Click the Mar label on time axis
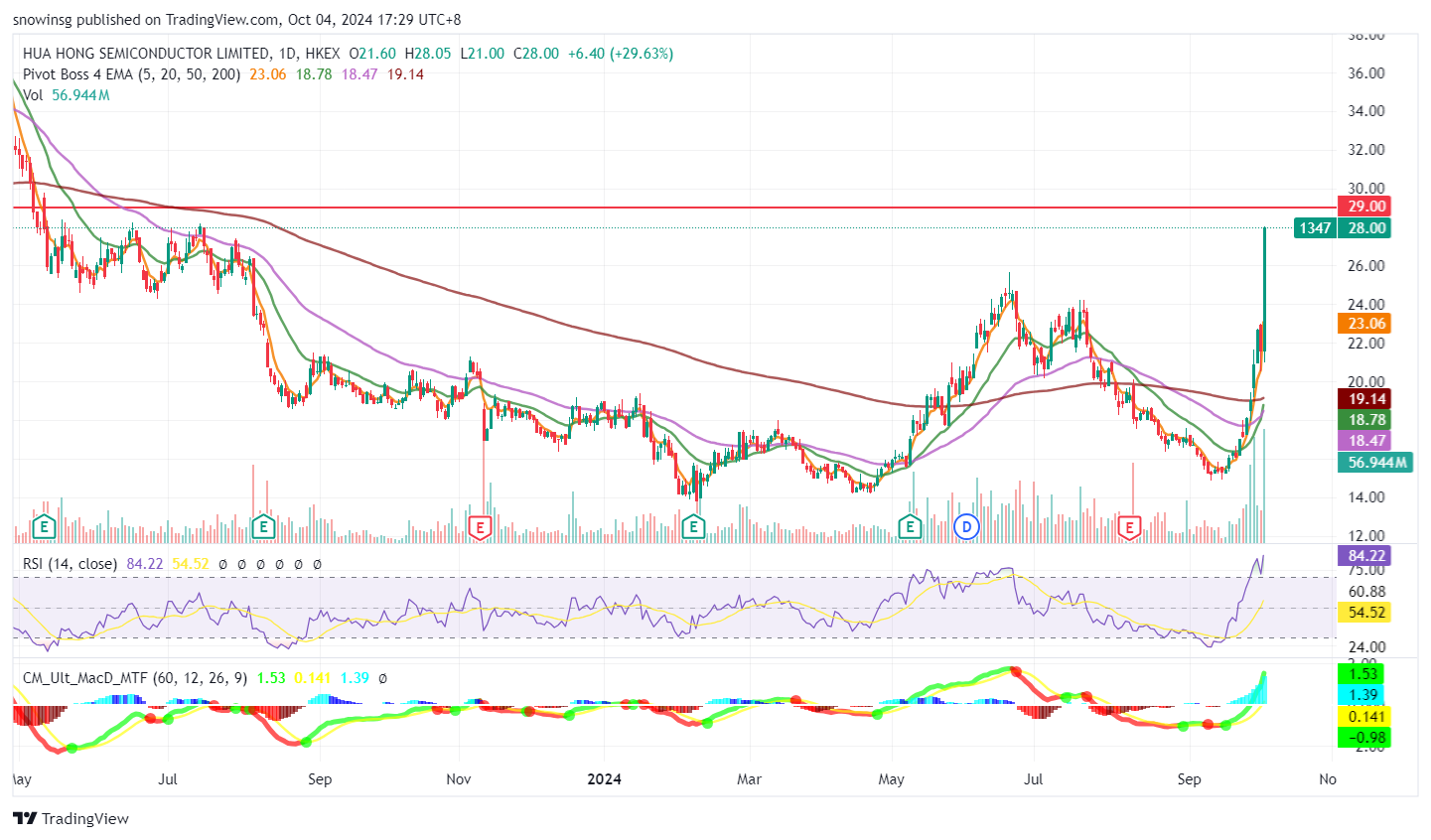Viewport: 1431px width, 840px height. pos(749,779)
